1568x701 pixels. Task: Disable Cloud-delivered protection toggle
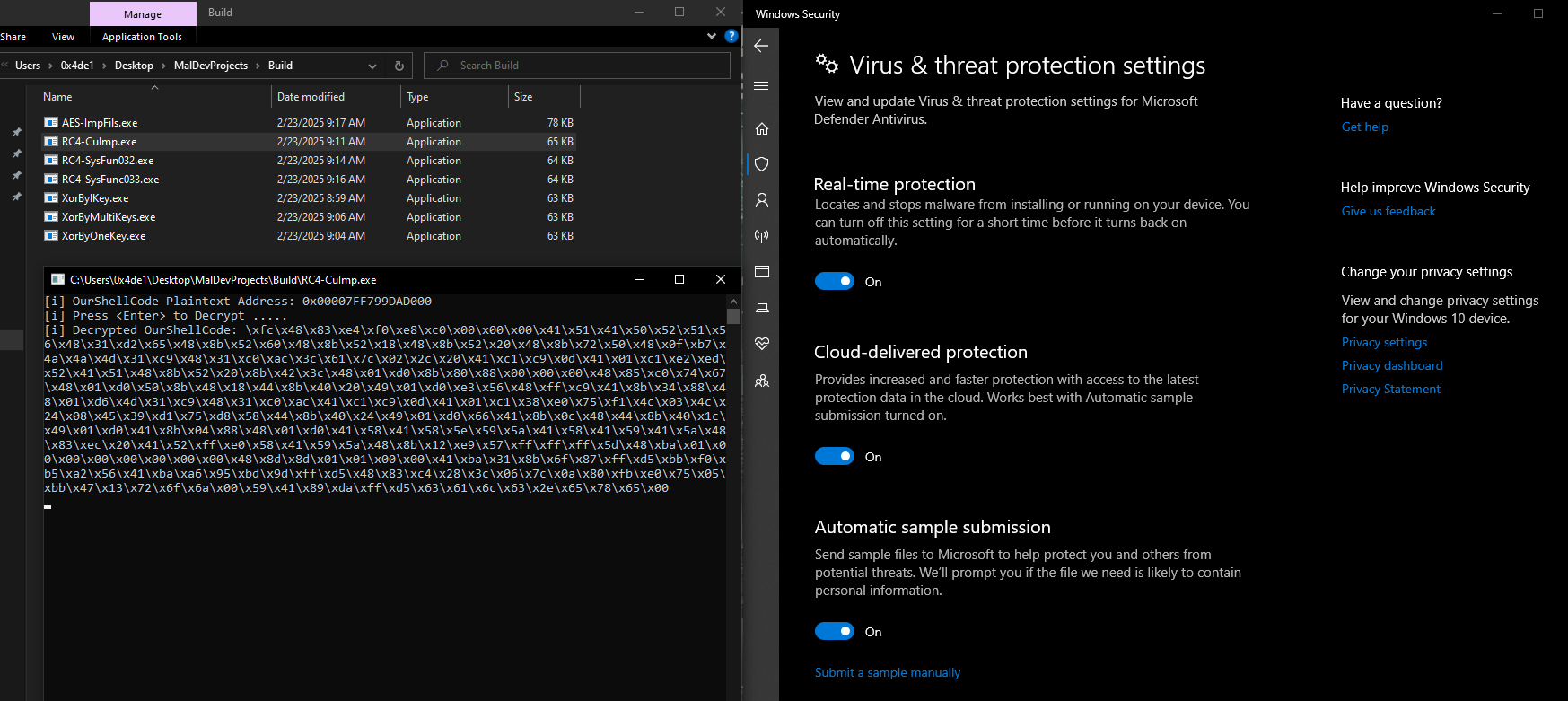[x=834, y=457]
